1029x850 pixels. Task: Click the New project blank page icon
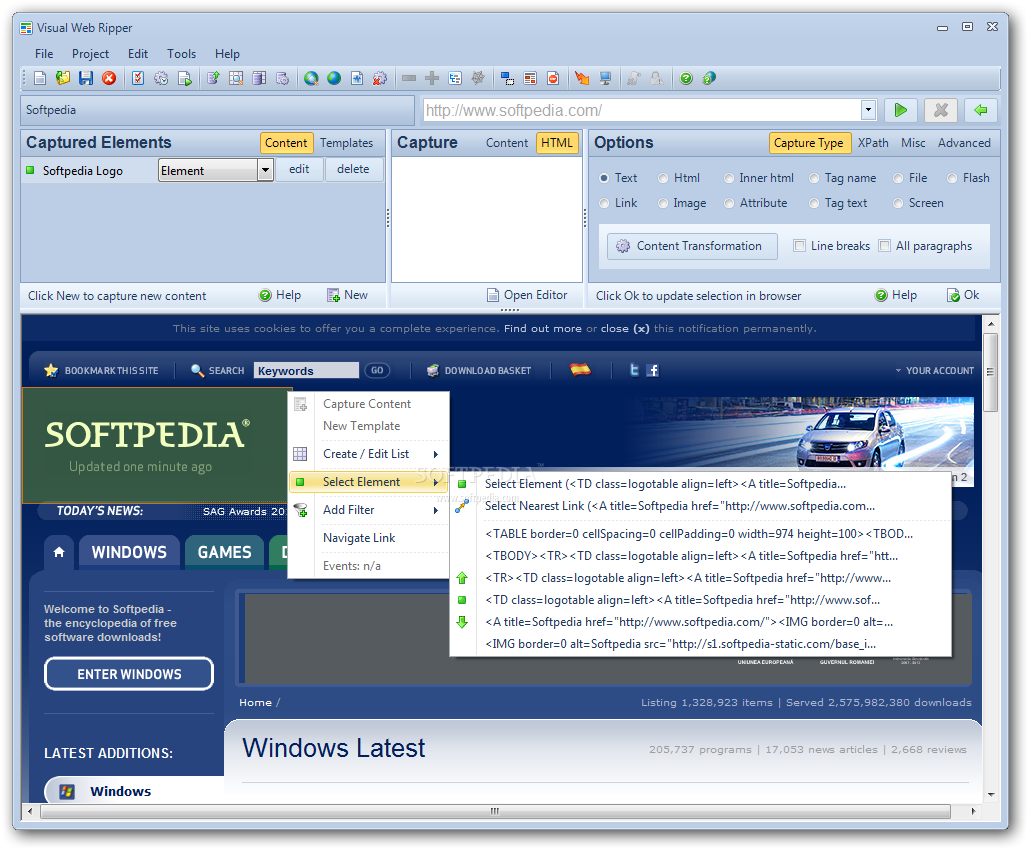point(40,78)
